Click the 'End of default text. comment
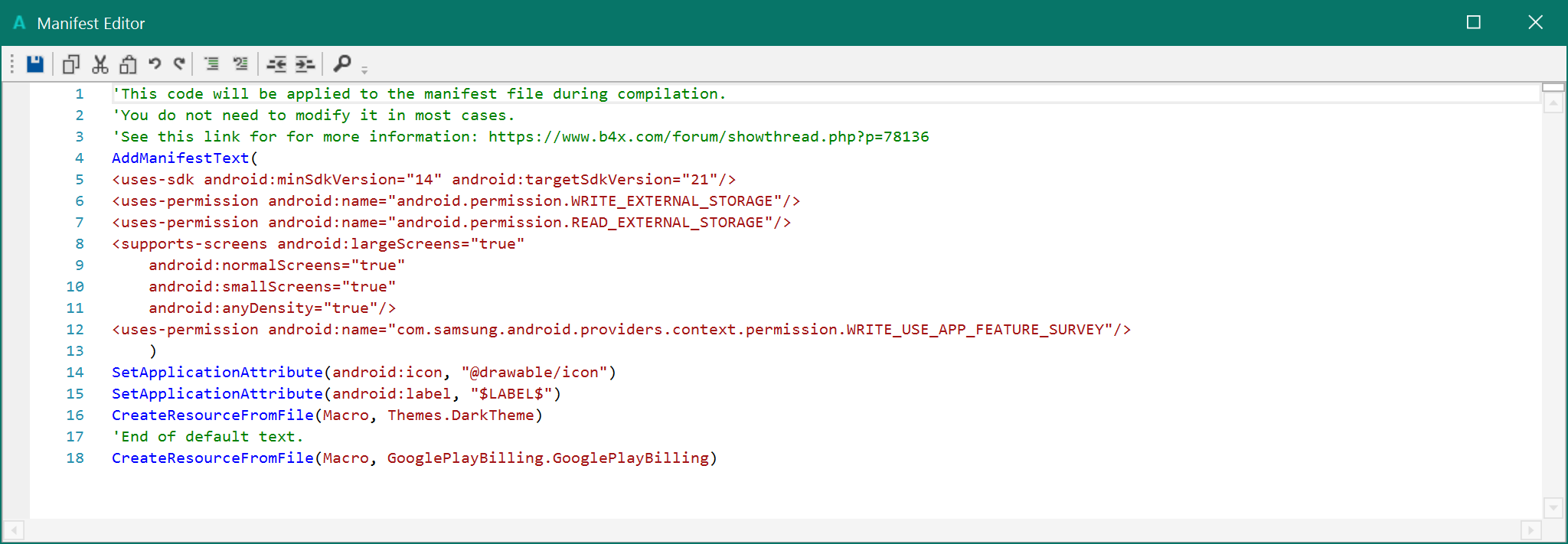 (208, 437)
